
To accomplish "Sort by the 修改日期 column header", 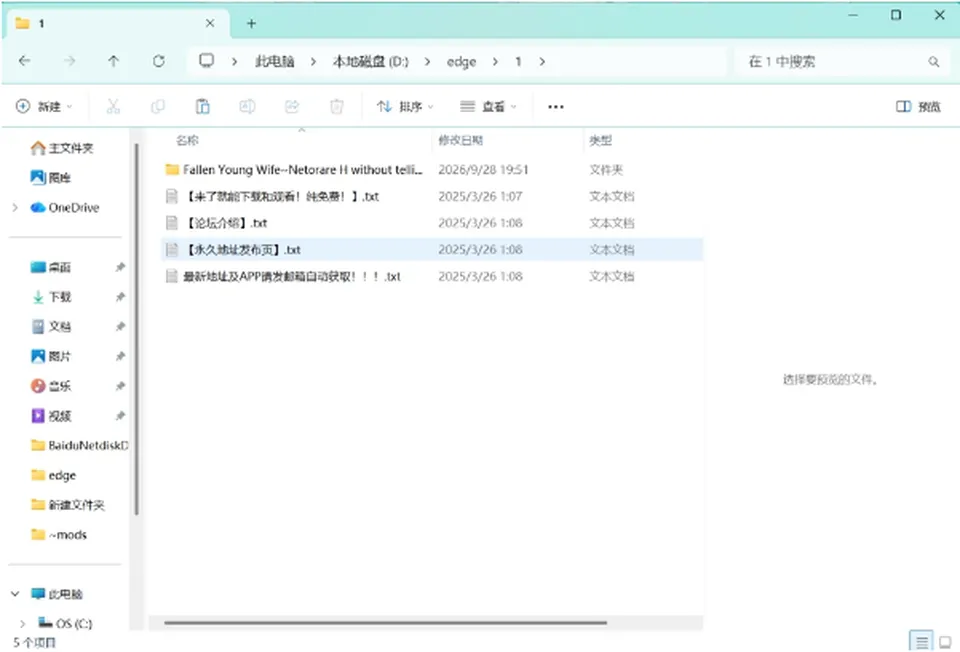I will coord(460,141).
